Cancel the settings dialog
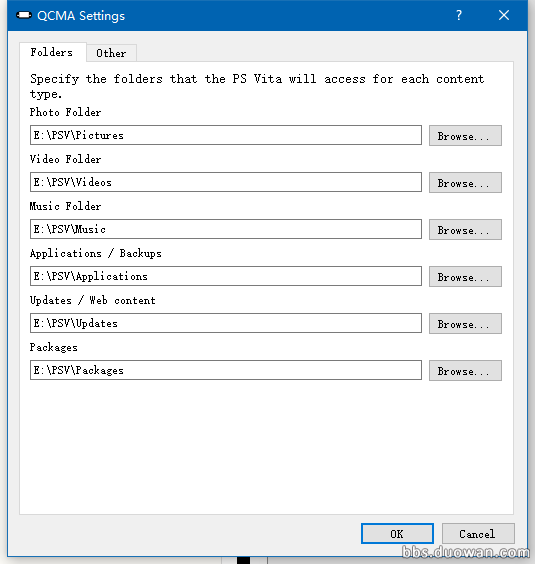The width and height of the screenshot is (535, 564). pos(478,533)
